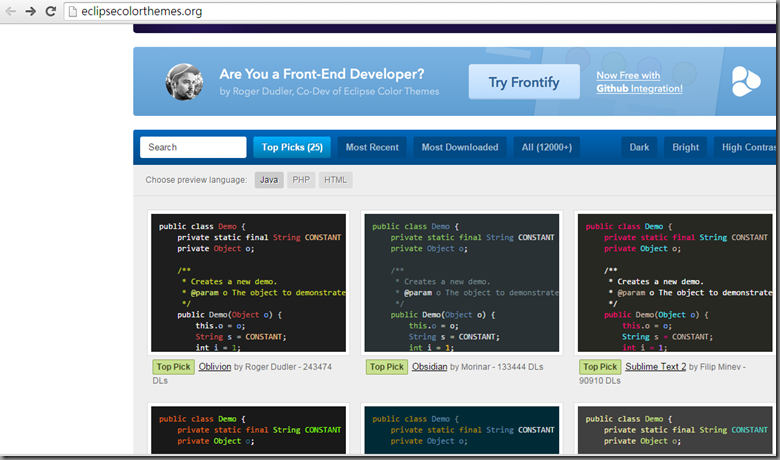
Task: Click the browser back arrow
Action: [x=10, y=11]
